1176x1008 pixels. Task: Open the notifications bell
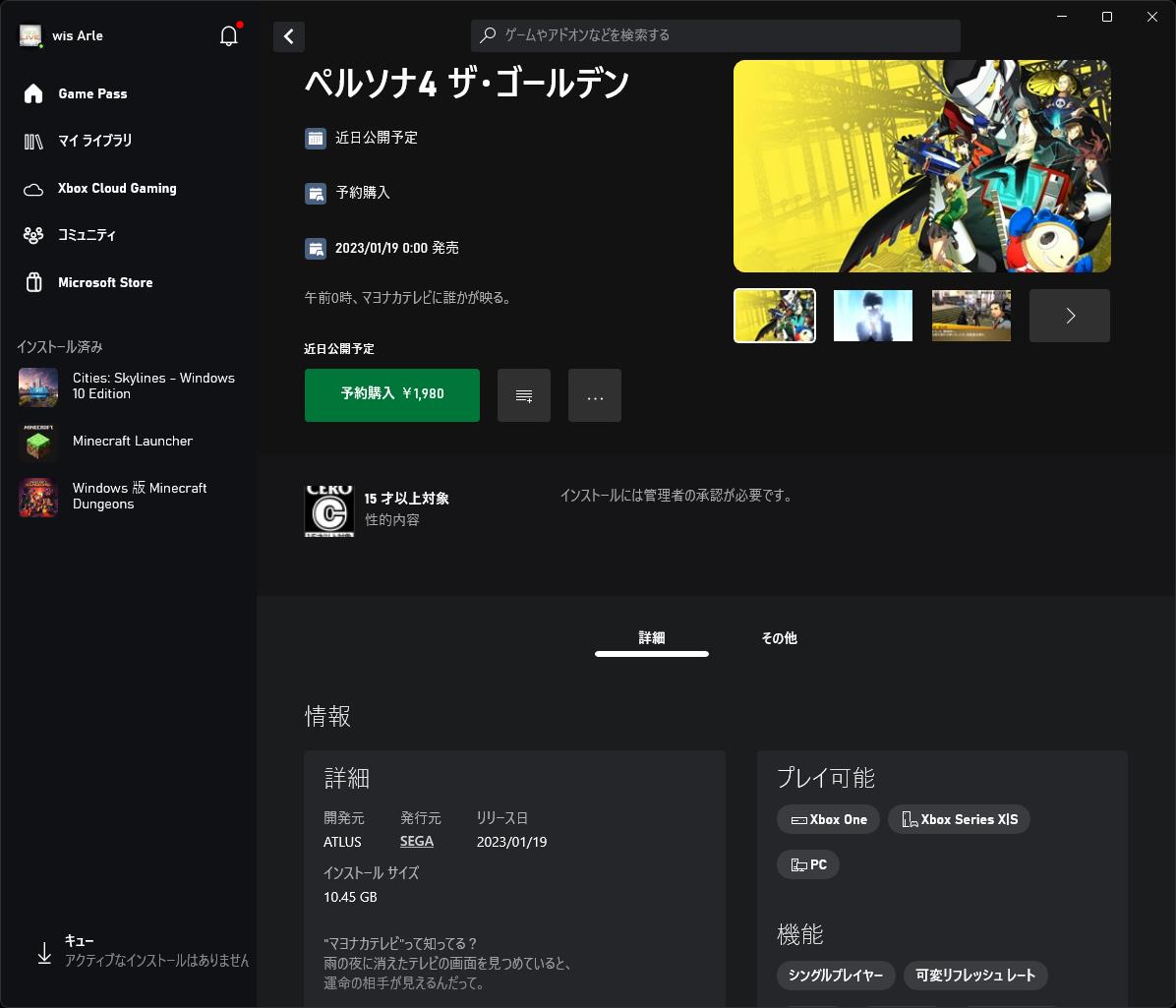pyautogui.click(x=228, y=35)
